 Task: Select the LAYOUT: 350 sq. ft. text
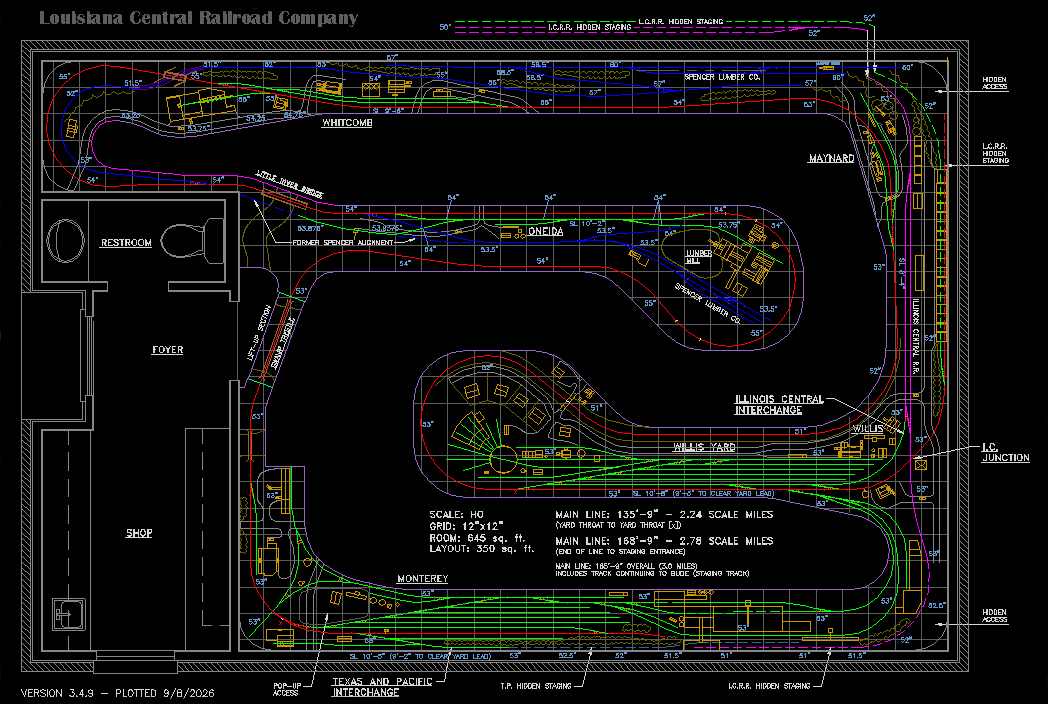point(481,549)
